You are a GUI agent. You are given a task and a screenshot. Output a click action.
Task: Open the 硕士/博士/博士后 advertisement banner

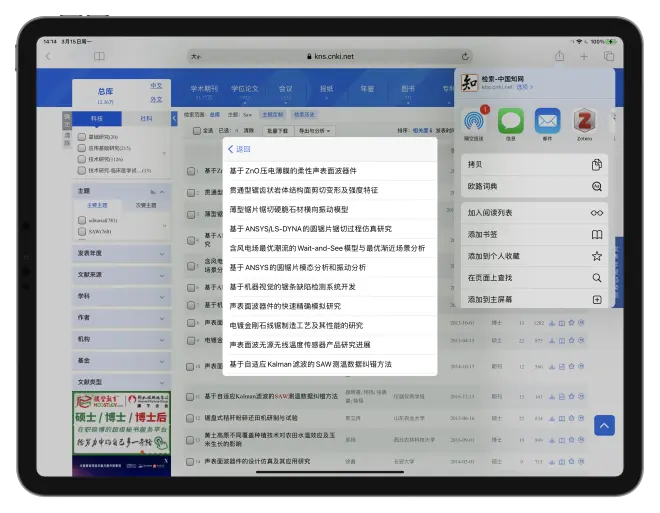122,423
